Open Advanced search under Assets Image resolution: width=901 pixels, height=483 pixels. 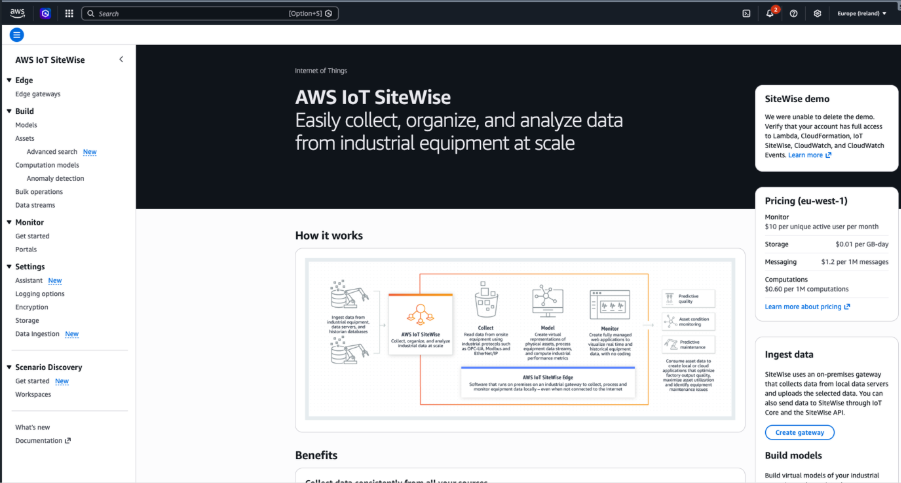[x=52, y=152]
